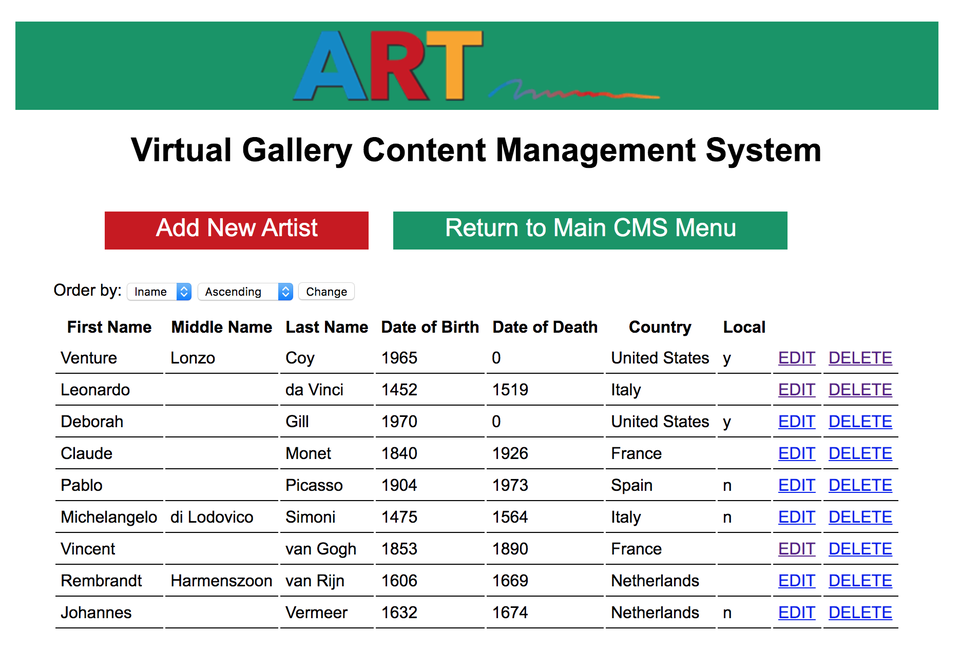The width and height of the screenshot is (960, 650).
Task: Open the lname sort field dropdown
Action: tap(159, 291)
